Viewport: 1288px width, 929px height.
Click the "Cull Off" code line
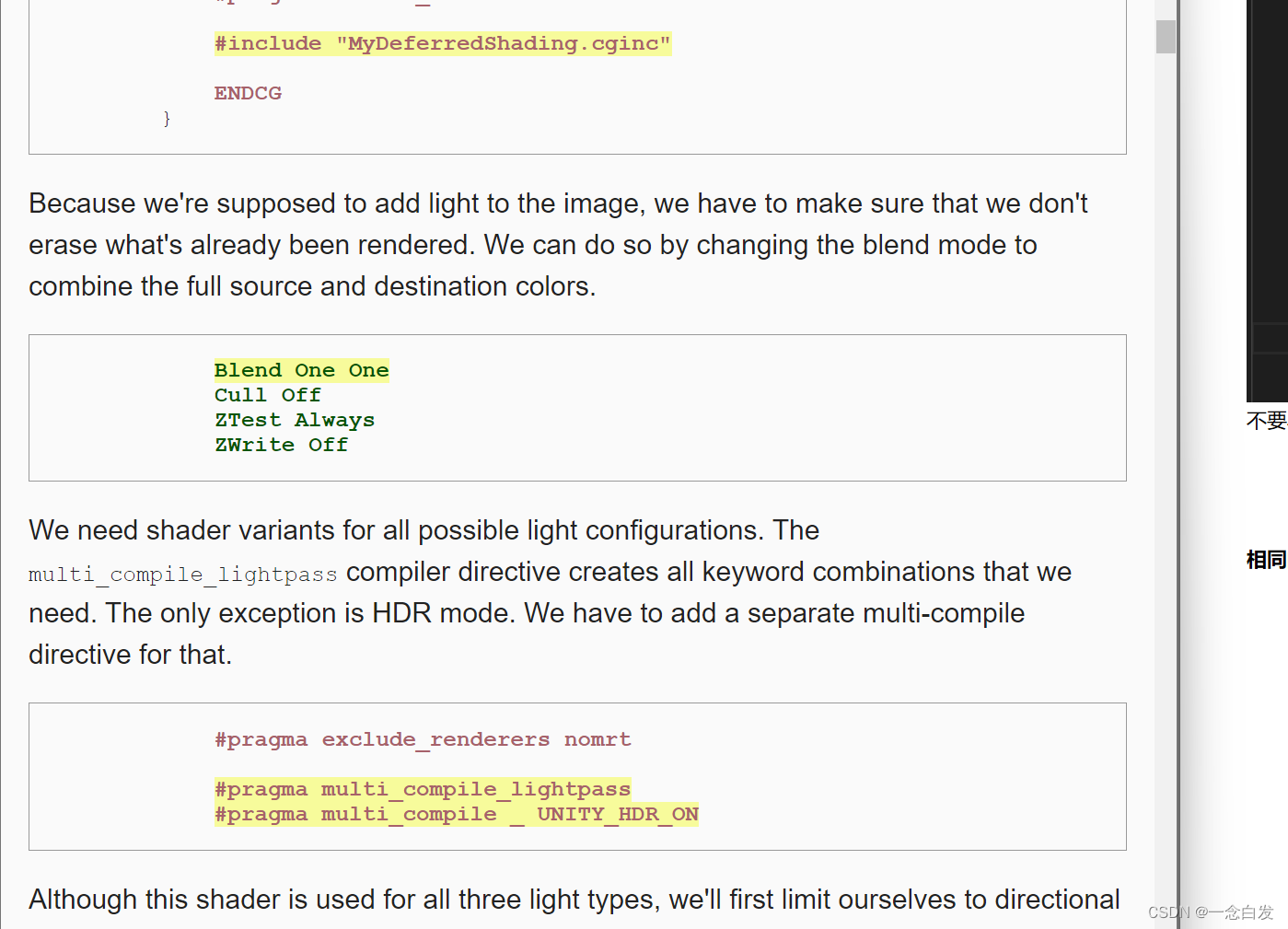(267, 395)
